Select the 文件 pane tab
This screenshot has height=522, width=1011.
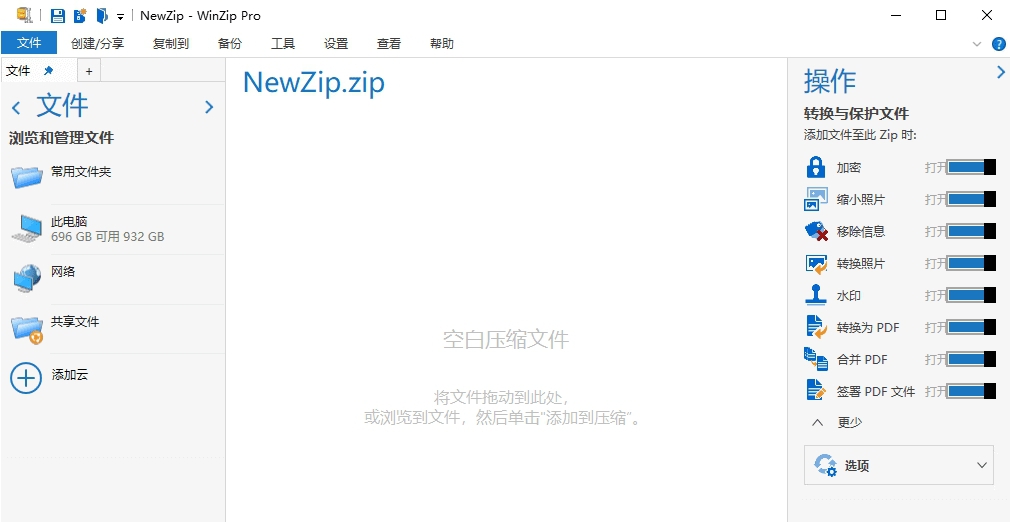(18, 71)
